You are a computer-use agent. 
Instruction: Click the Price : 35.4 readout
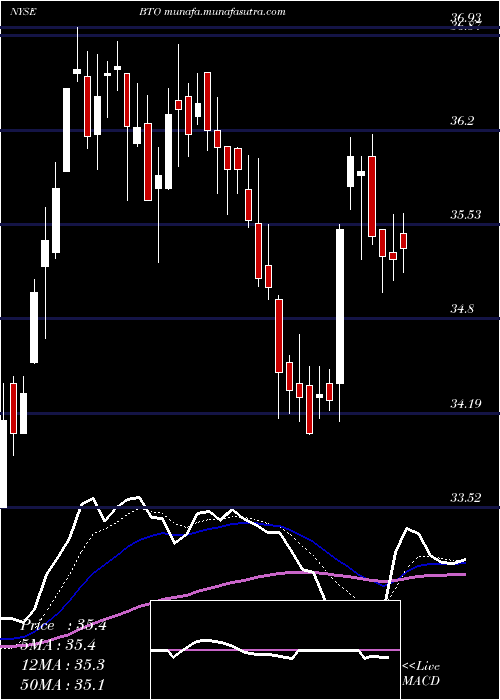click(63, 625)
